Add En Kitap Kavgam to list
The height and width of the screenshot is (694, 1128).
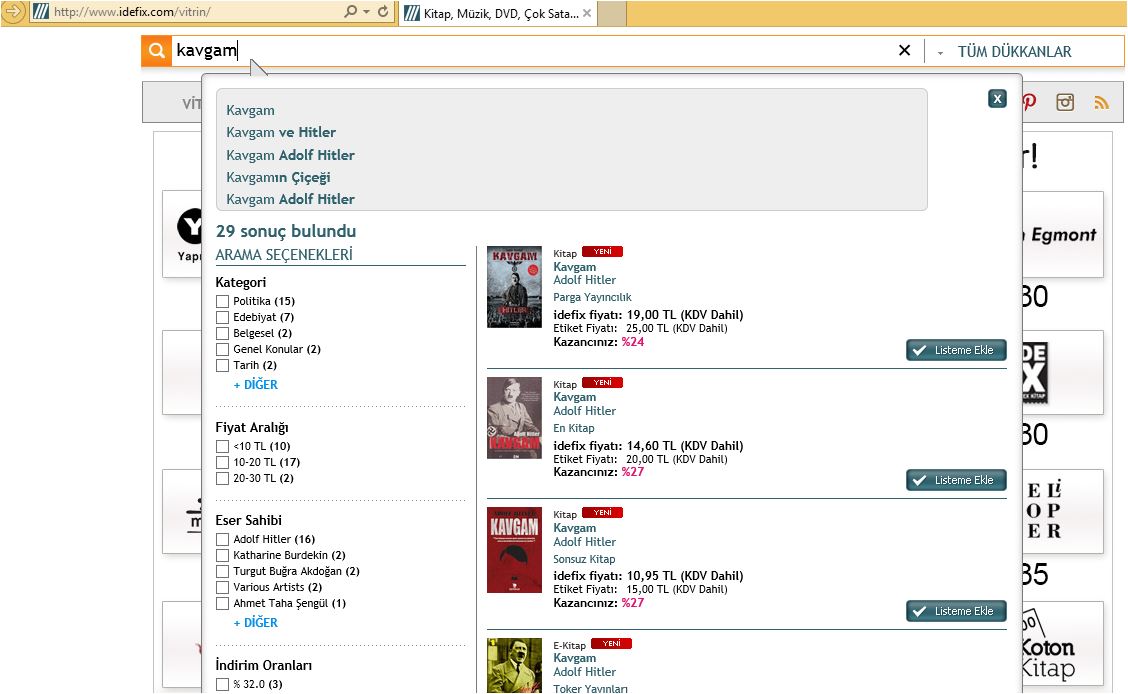point(956,480)
